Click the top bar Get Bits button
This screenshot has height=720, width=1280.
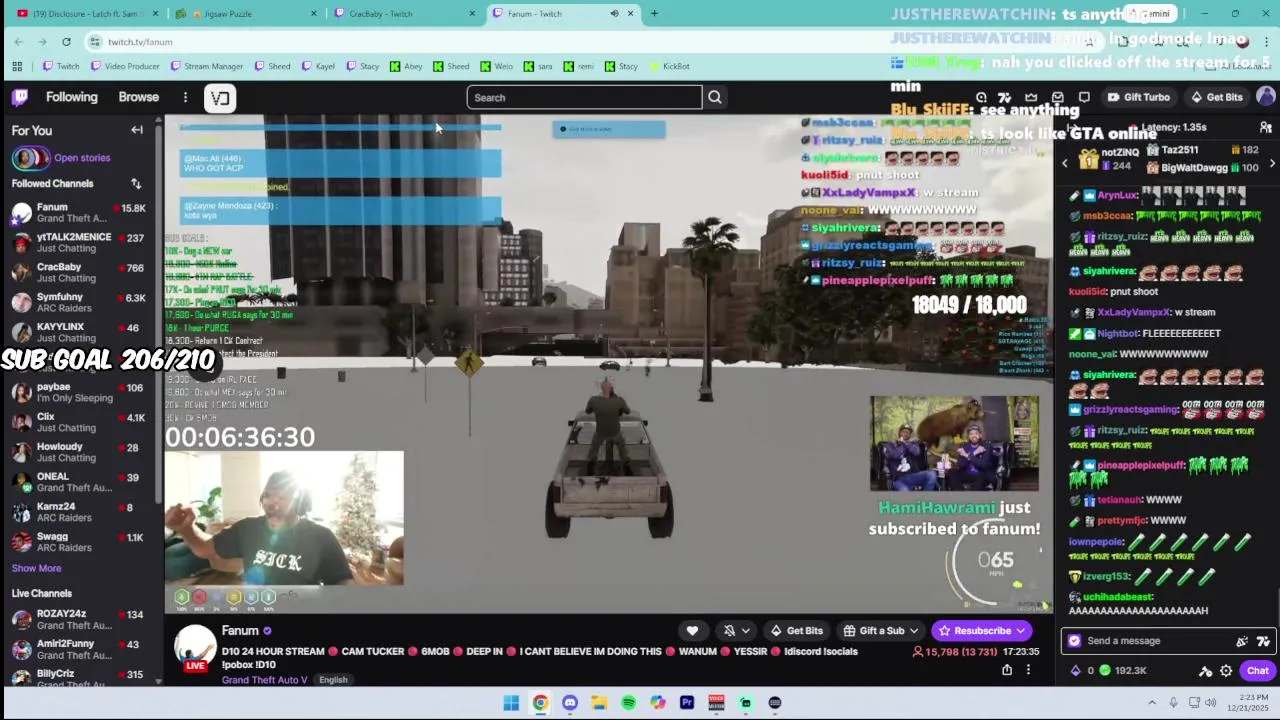tap(1217, 97)
